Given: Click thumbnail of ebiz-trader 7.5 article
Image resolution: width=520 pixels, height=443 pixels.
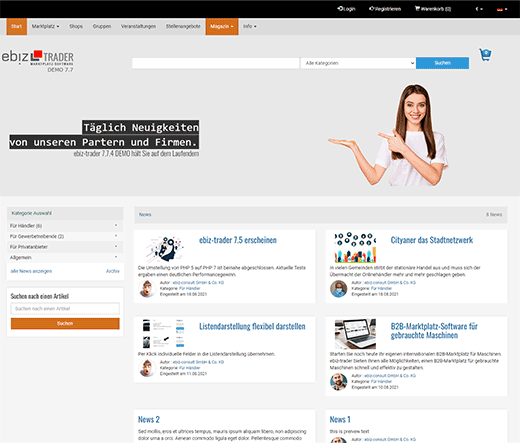Looking at the screenshot, I should [x=165, y=248].
